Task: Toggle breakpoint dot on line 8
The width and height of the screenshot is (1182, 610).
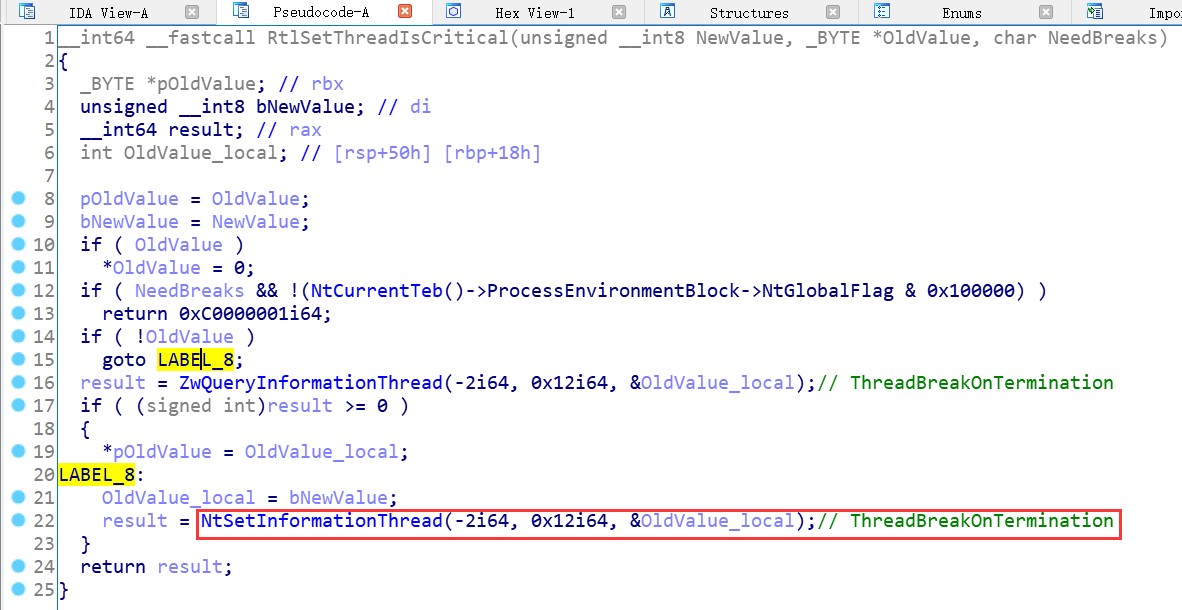Action: (x=18, y=199)
